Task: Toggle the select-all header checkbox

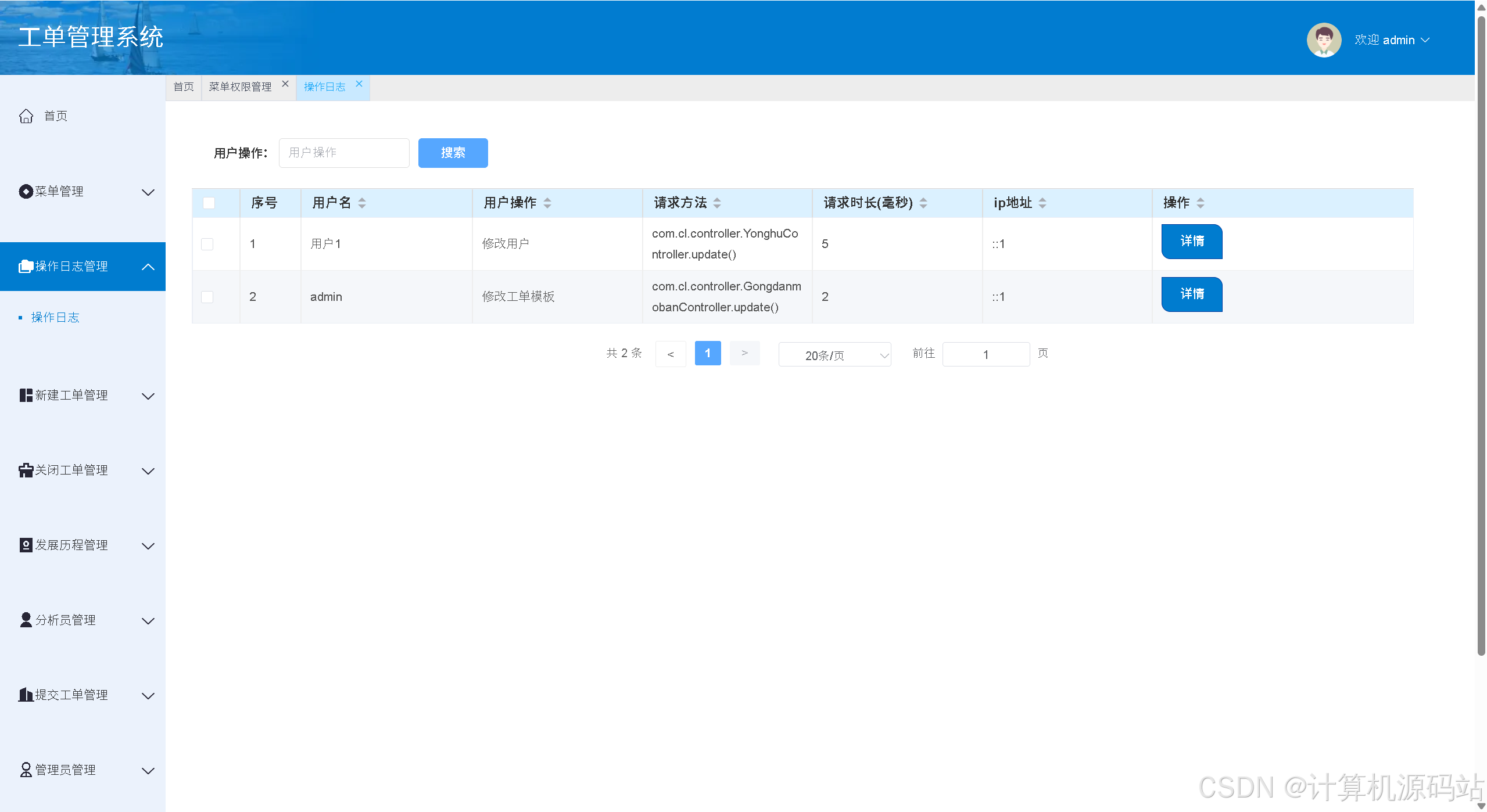Action: 209,203
